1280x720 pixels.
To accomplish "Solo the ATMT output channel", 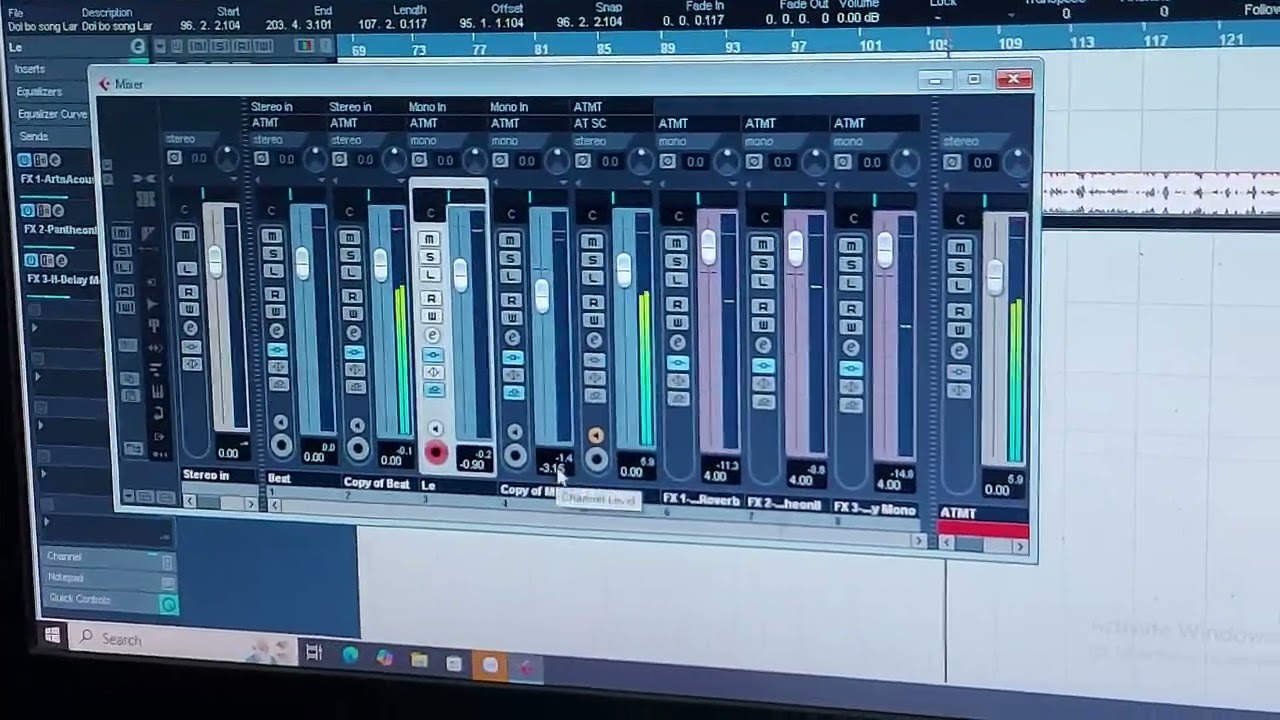I will click(x=960, y=266).
